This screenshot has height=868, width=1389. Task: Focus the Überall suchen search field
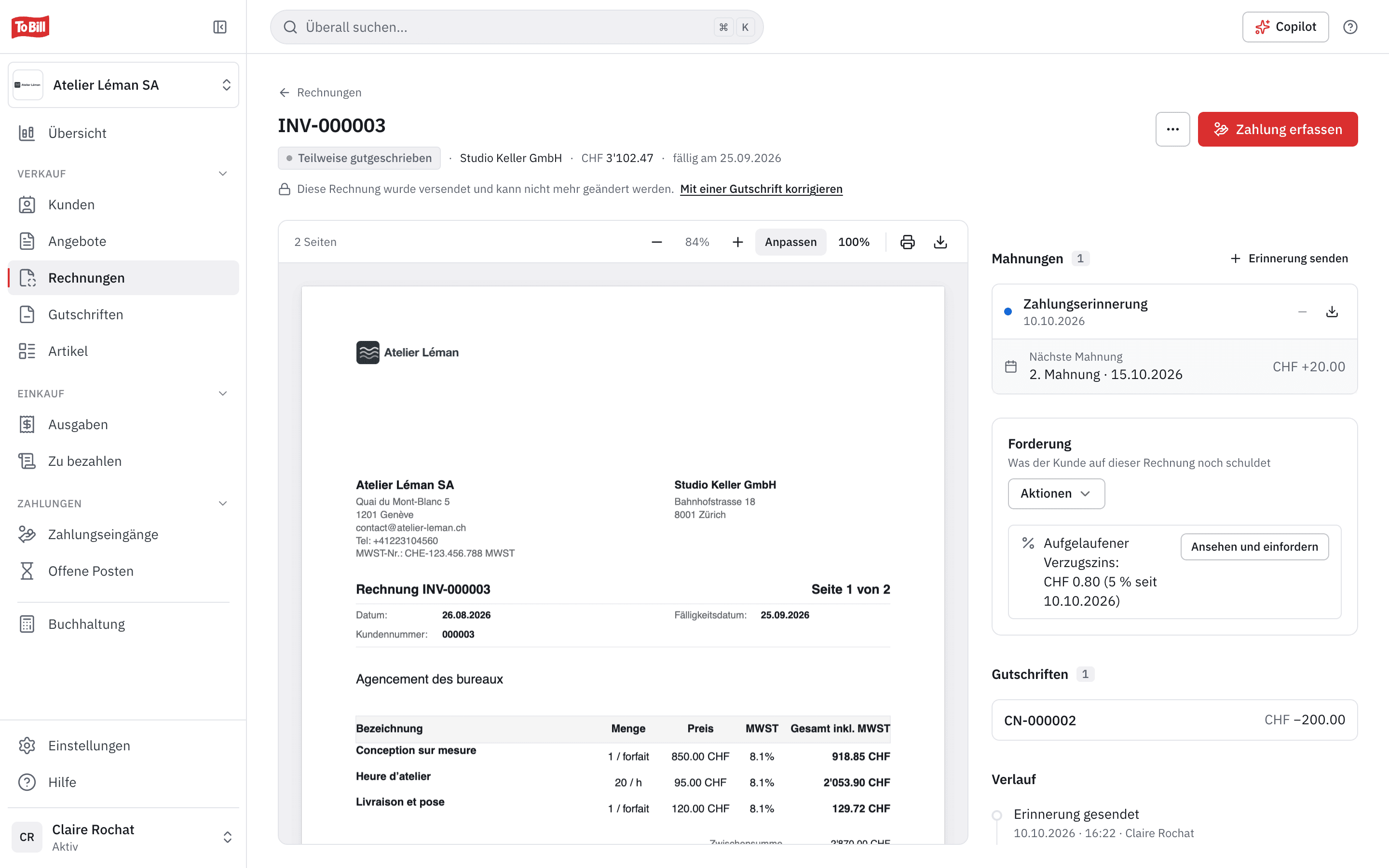point(517,27)
